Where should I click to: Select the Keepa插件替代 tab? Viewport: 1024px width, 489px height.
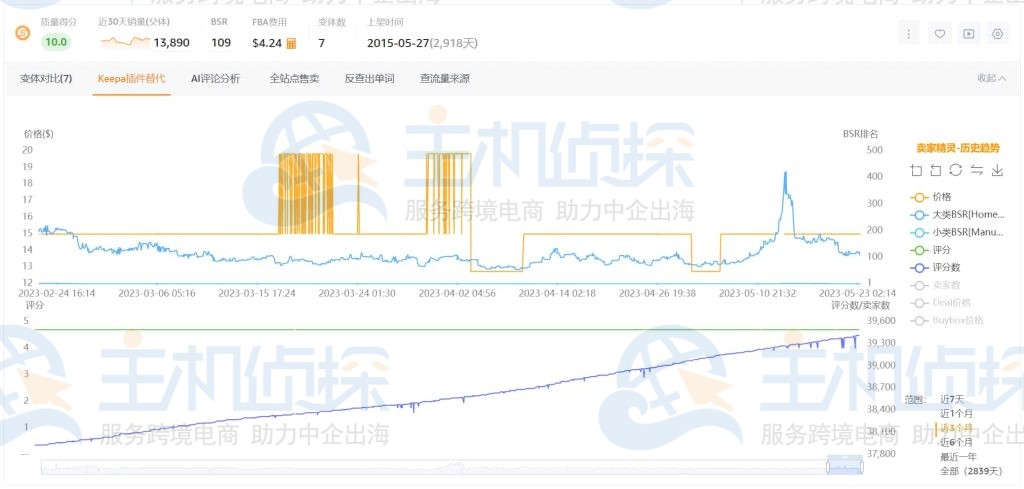131,78
